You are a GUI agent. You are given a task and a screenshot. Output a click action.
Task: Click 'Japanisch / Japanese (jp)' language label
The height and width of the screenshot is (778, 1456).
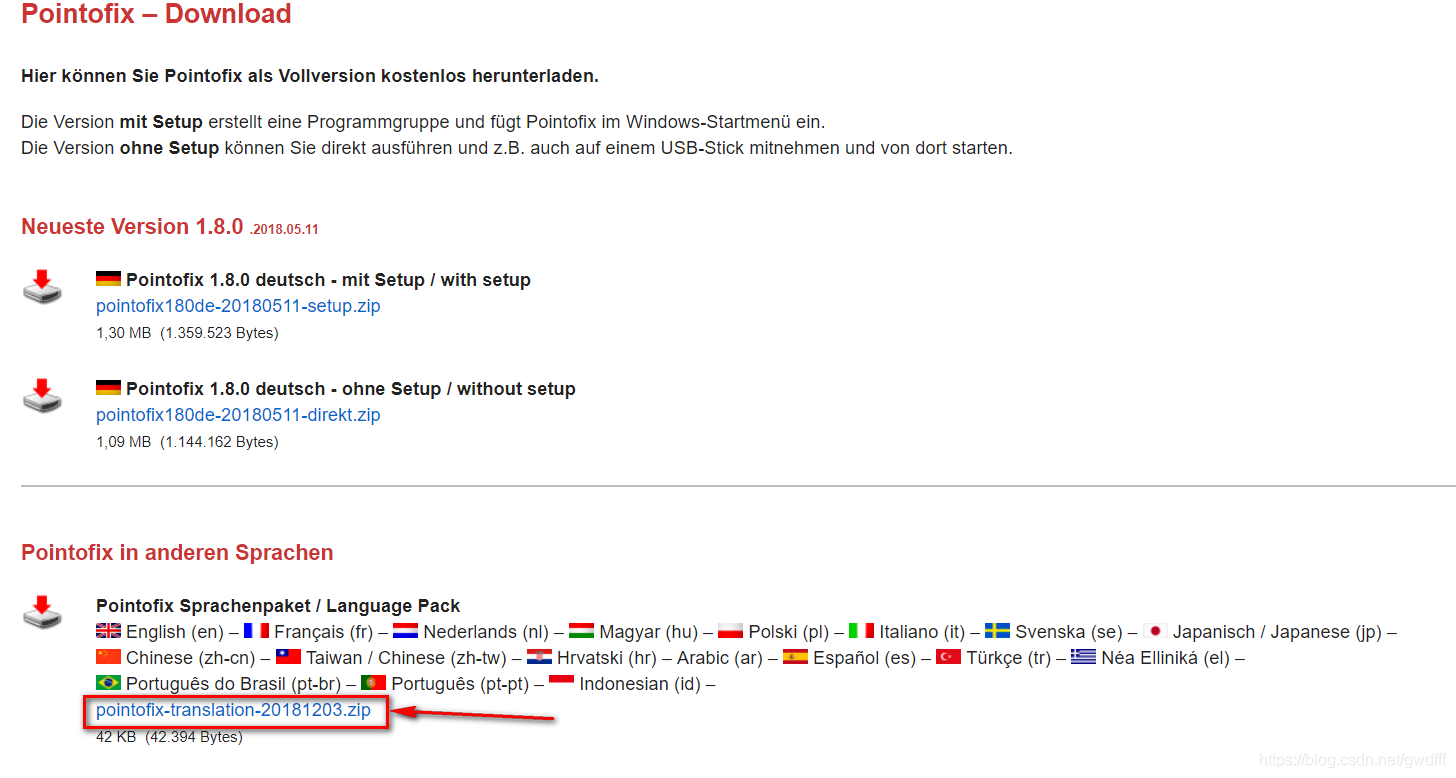[1277, 632]
